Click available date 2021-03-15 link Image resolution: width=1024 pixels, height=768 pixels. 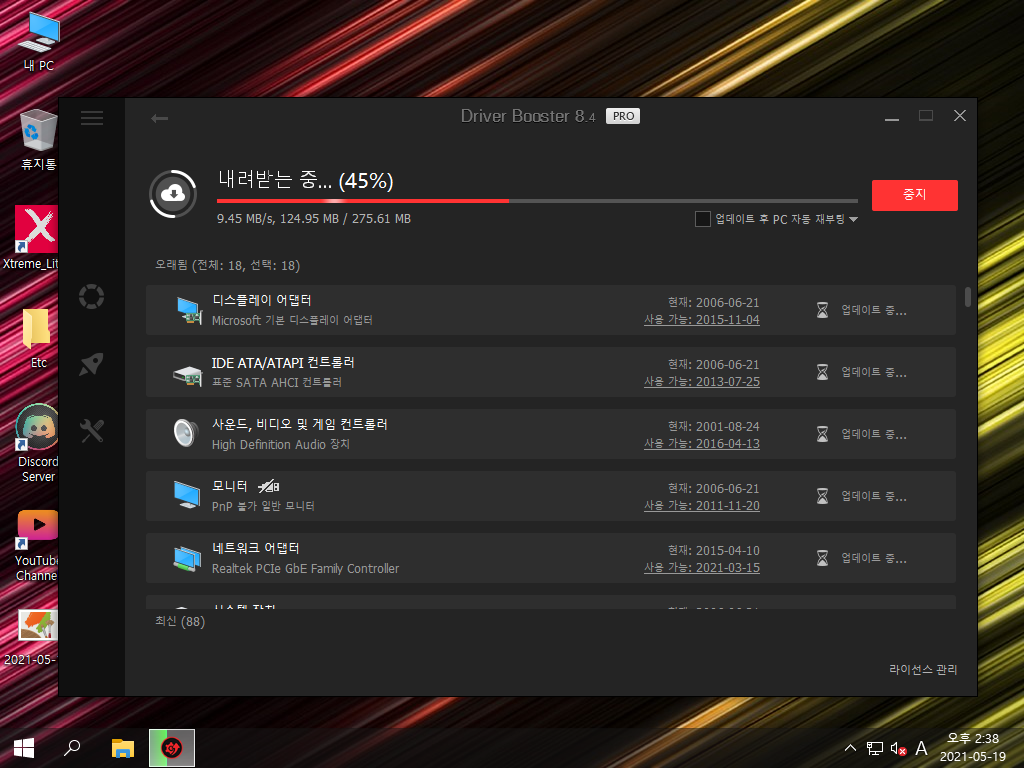coord(701,568)
